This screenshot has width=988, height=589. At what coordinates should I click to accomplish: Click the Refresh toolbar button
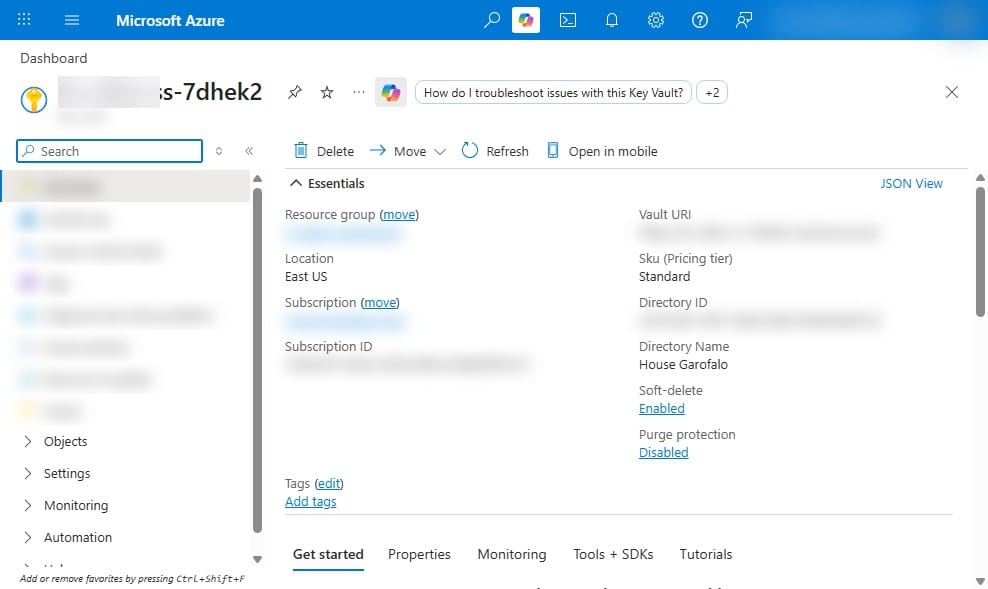495,151
